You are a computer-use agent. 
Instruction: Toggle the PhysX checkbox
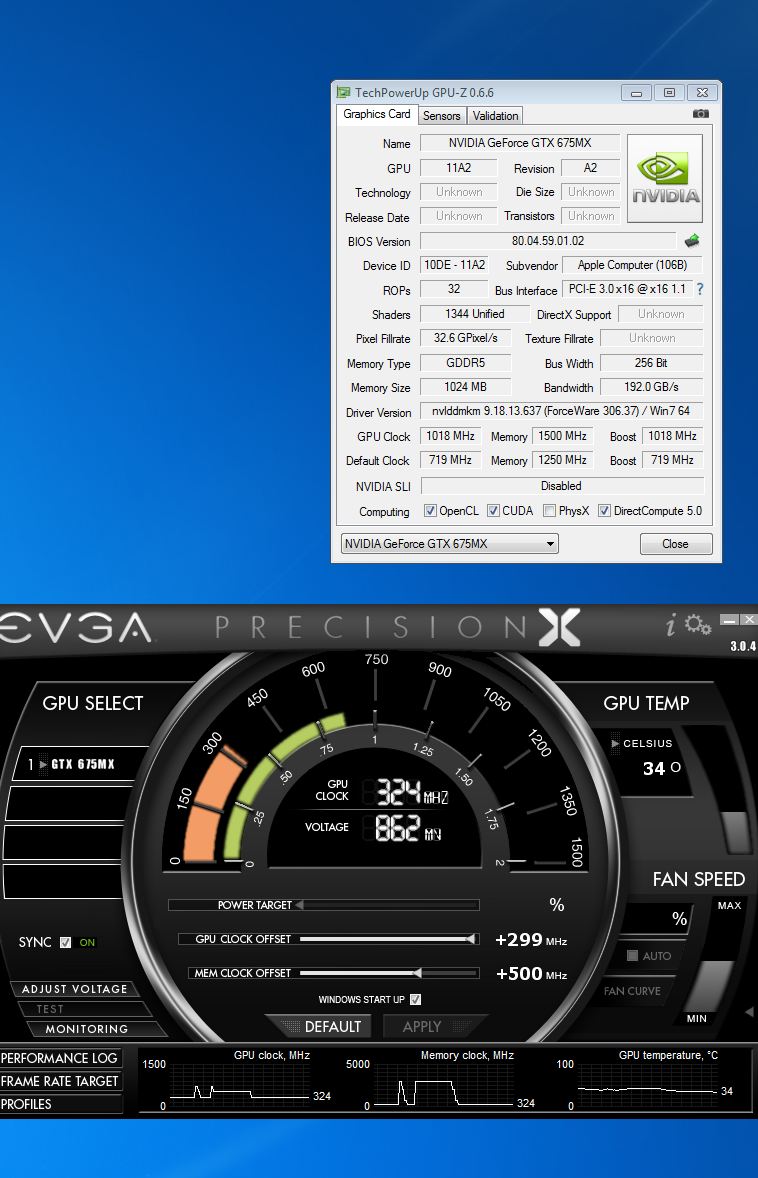(x=549, y=511)
